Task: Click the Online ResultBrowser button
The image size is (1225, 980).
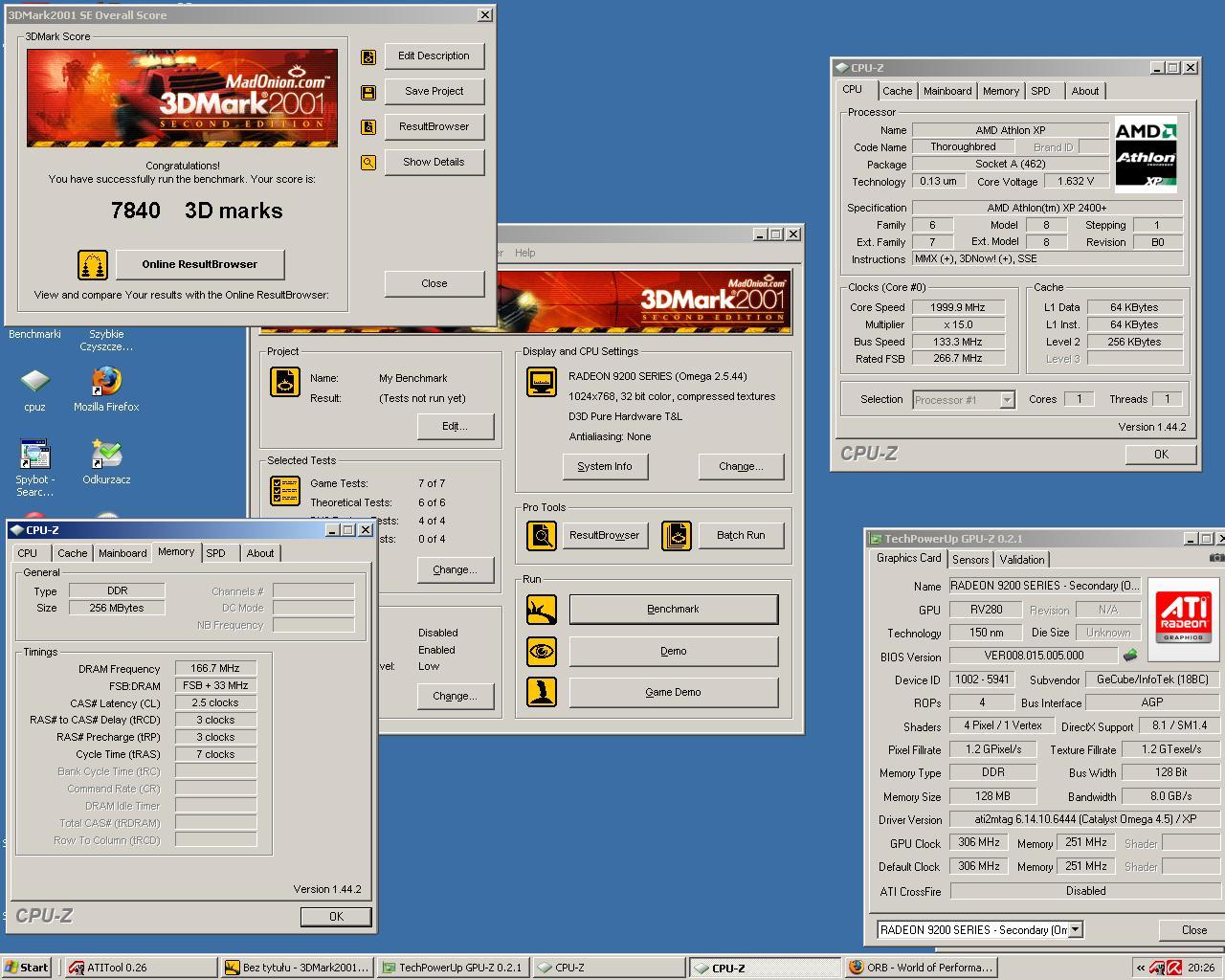Action: [199, 264]
